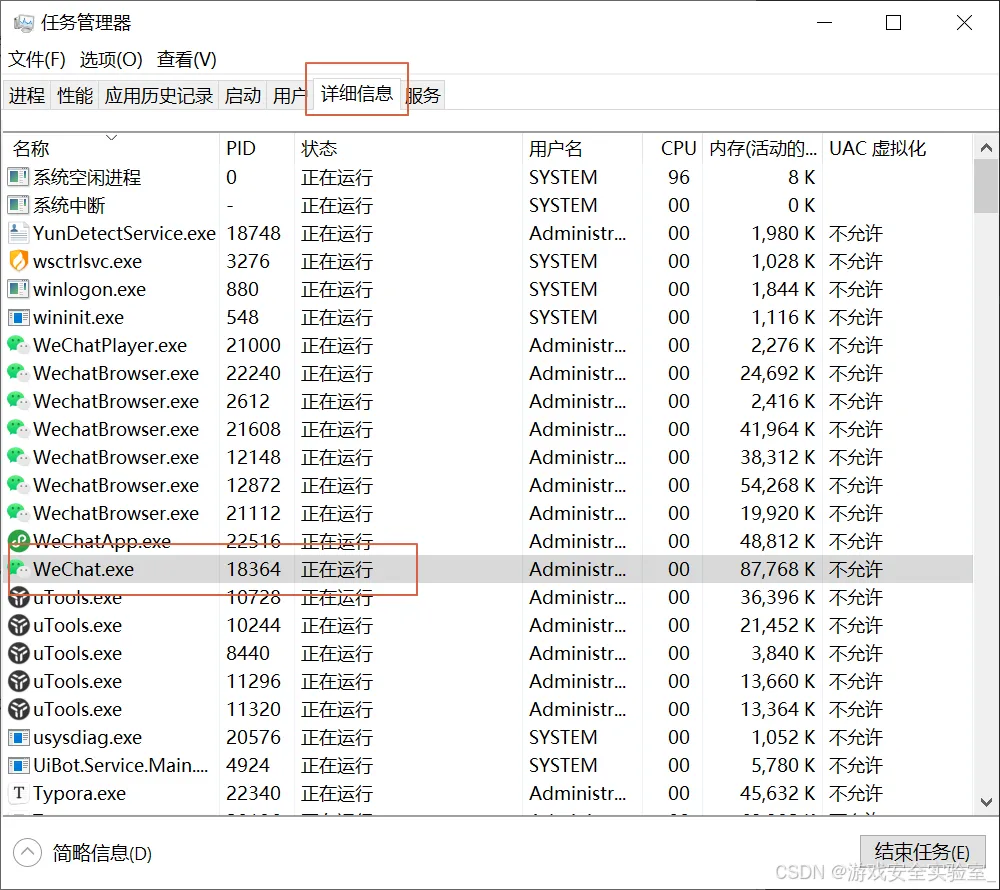The width and height of the screenshot is (1000, 890).
Task: Switch to the 启动 tab
Action: pos(243,96)
